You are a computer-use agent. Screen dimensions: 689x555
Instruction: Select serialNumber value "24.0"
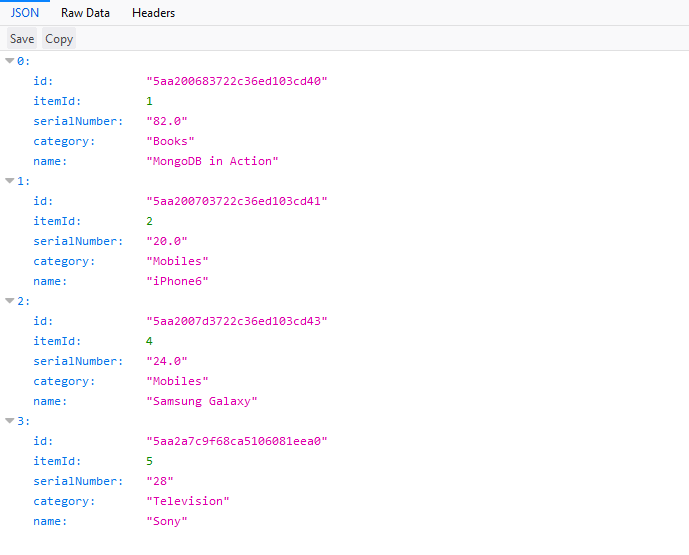[x=167, y=361]
